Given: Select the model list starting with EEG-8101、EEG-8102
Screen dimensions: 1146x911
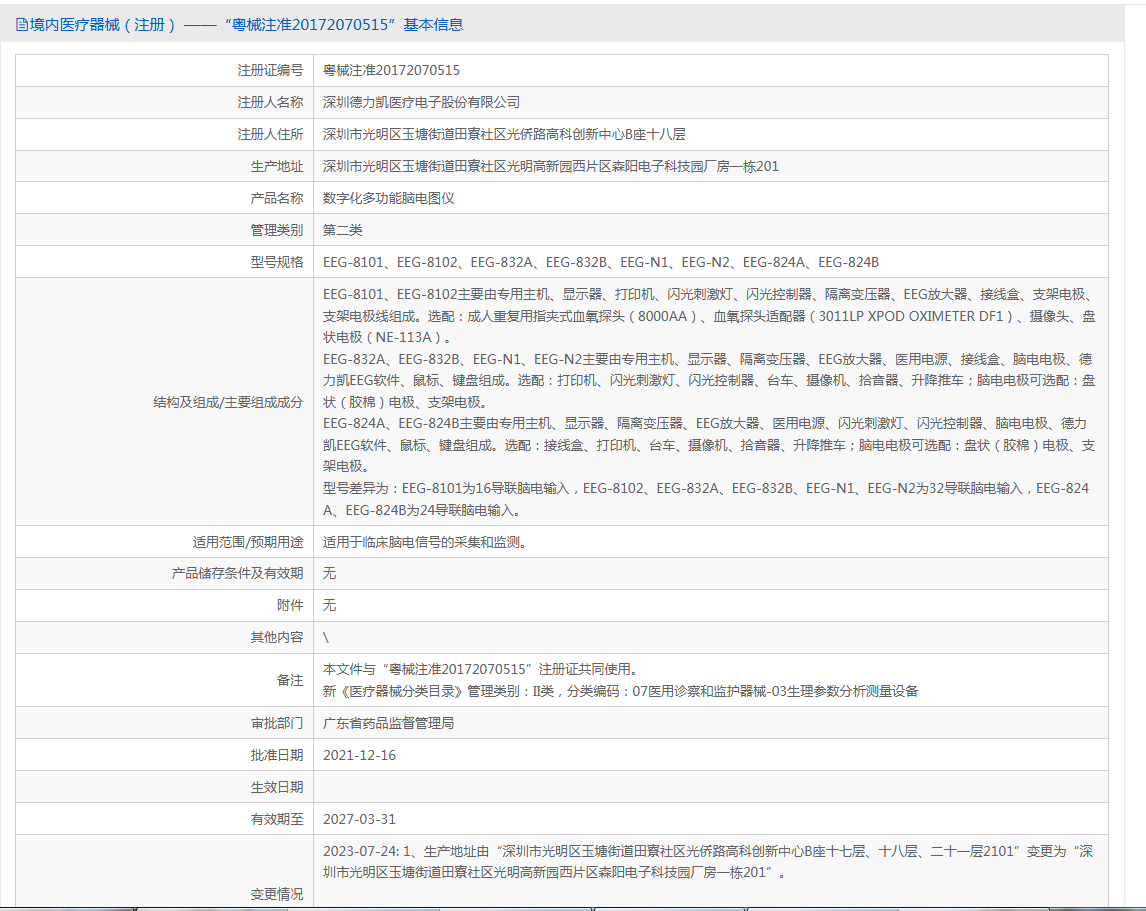Looking at the screenshot, I should point(601,262).
